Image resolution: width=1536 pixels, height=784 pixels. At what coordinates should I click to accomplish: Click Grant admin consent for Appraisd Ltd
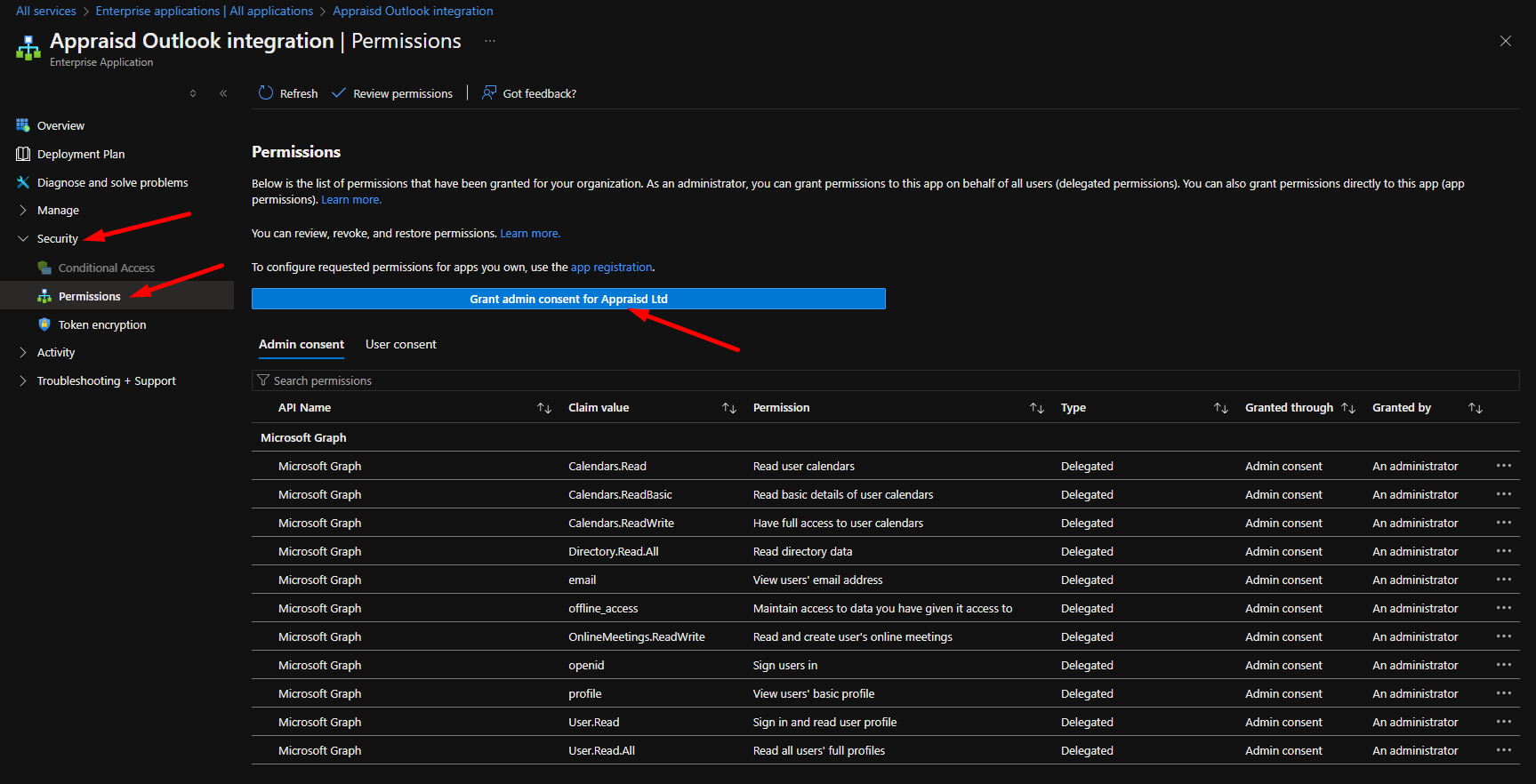click(x=568, y=299)
